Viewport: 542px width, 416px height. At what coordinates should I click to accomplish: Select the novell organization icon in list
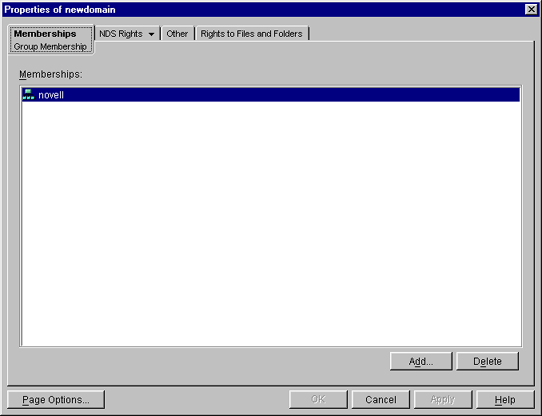[x=28, y=95]
